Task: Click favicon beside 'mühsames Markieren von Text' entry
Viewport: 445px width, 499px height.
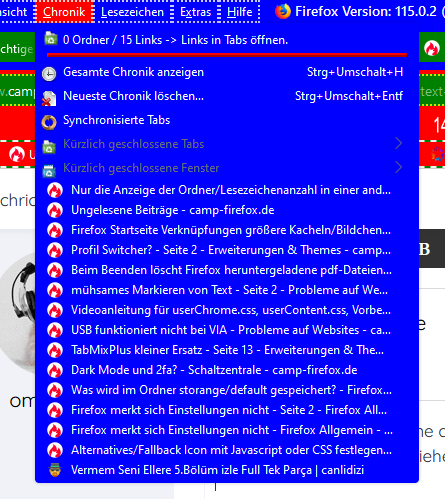Action: point(55,290)
